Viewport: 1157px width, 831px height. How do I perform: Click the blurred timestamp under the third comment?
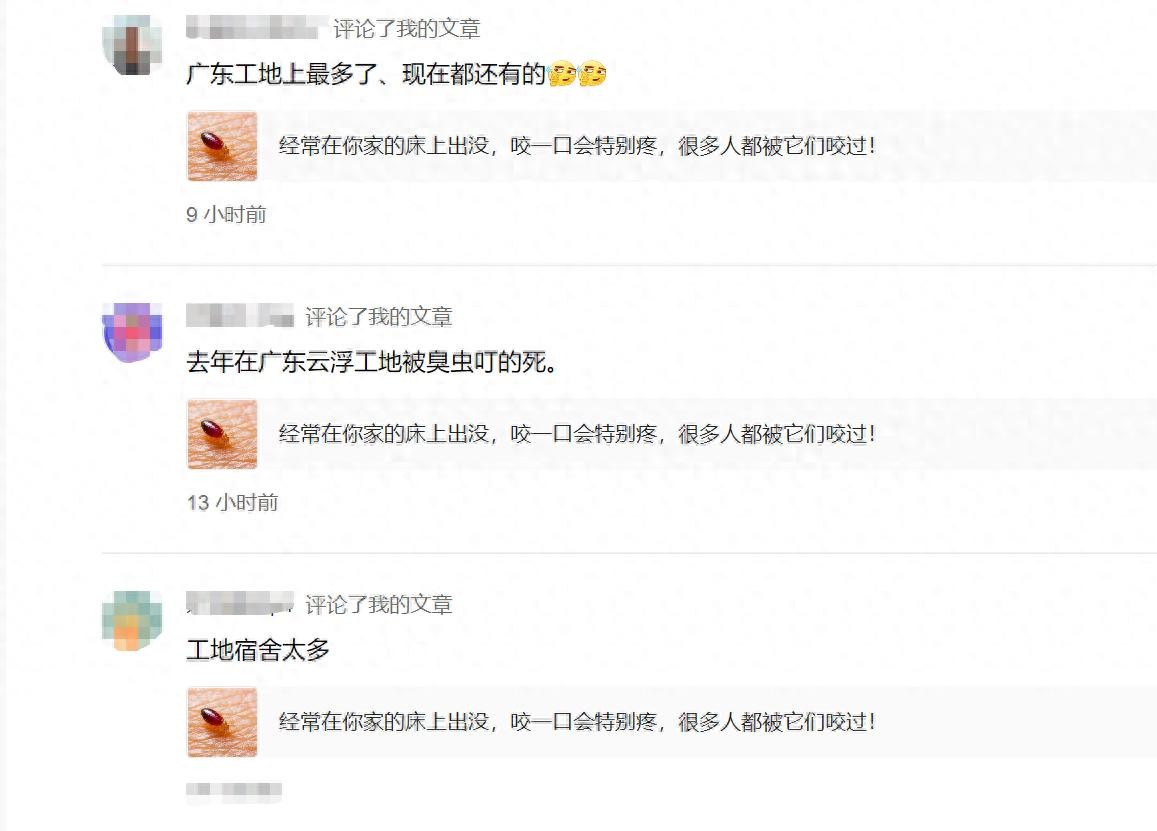234,790
